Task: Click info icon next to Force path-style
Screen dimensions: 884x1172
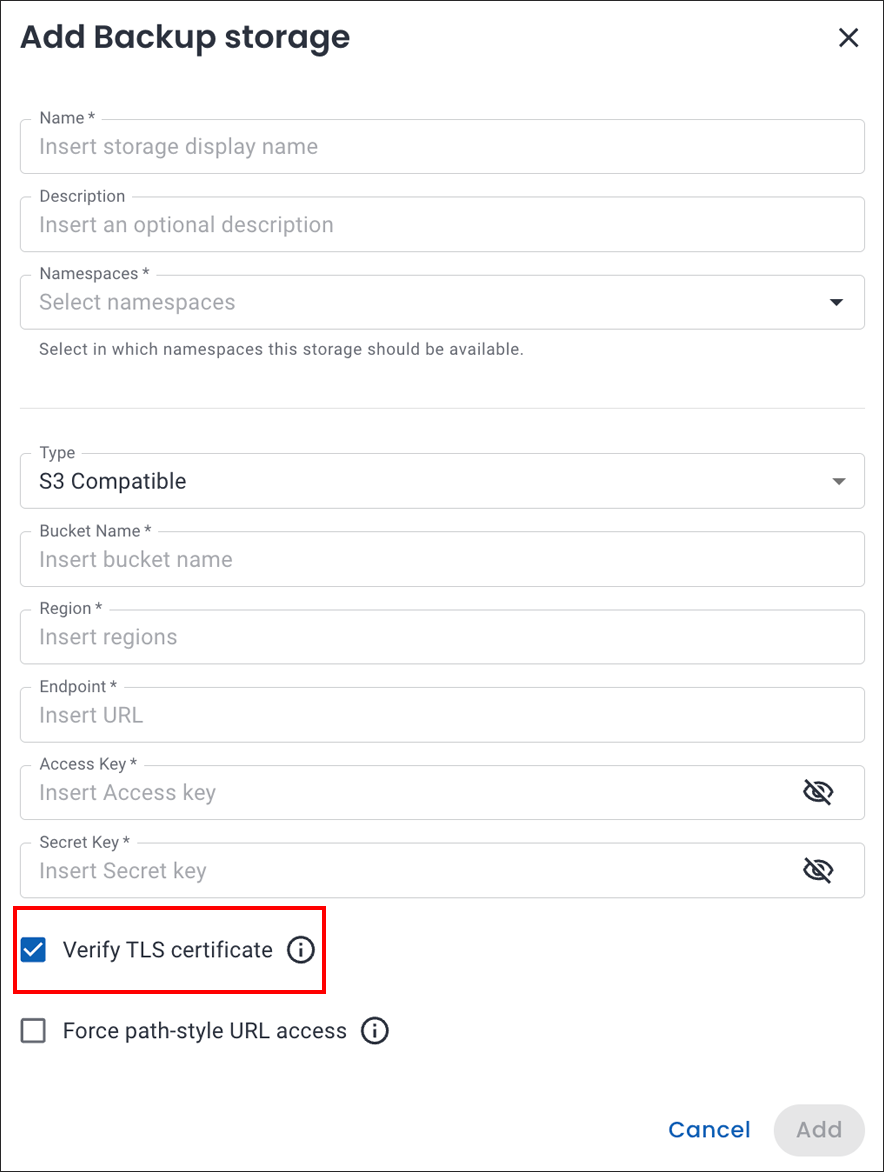Action: click(x=374, y=1031)
